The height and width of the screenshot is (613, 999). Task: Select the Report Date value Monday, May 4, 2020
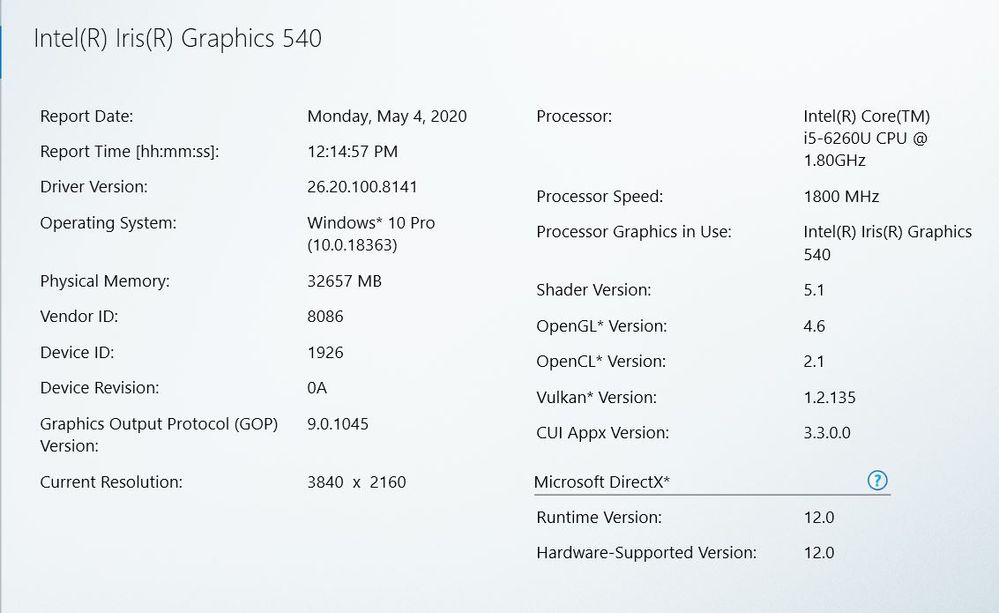pyautogui.click(x=387, y=117)
